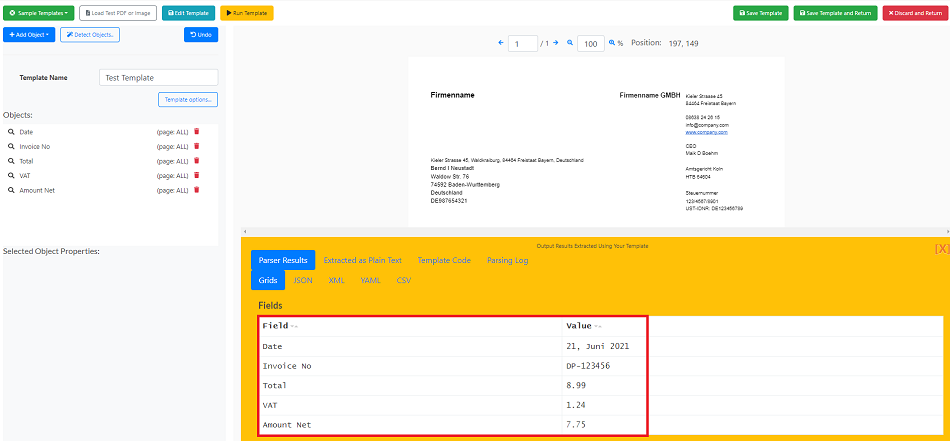The image size is (950, 441).
Task: Delete the Amount Net object via trash icon
Action: pos(196,190)
